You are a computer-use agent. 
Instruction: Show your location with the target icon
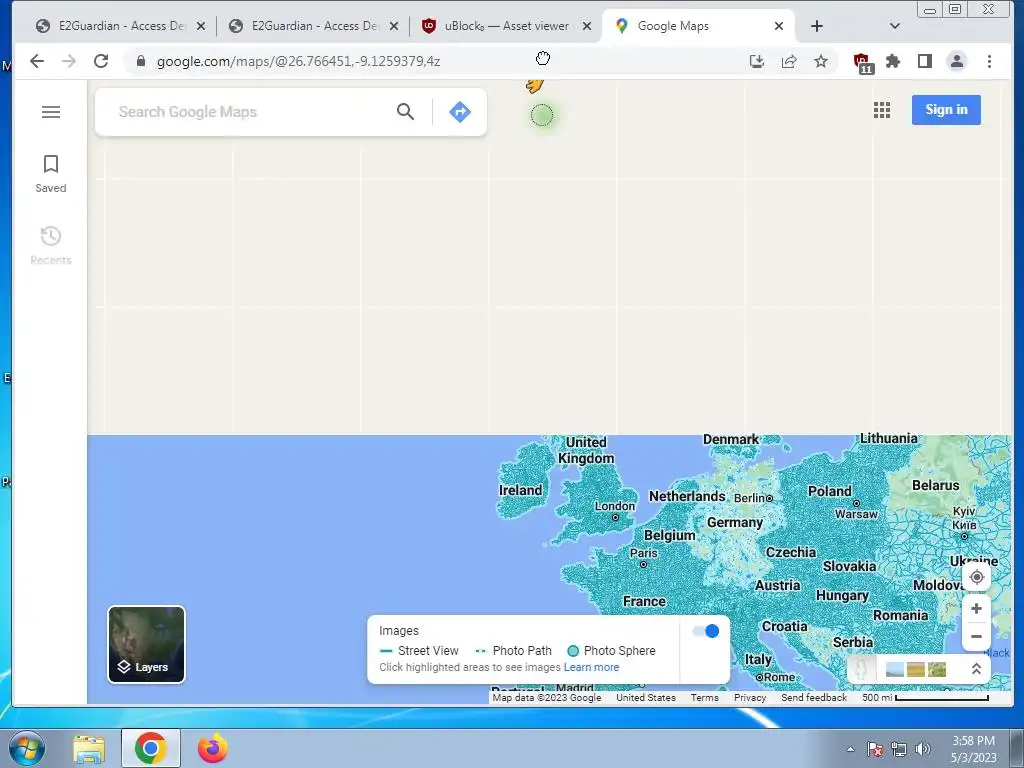click(x=976, y=577)
